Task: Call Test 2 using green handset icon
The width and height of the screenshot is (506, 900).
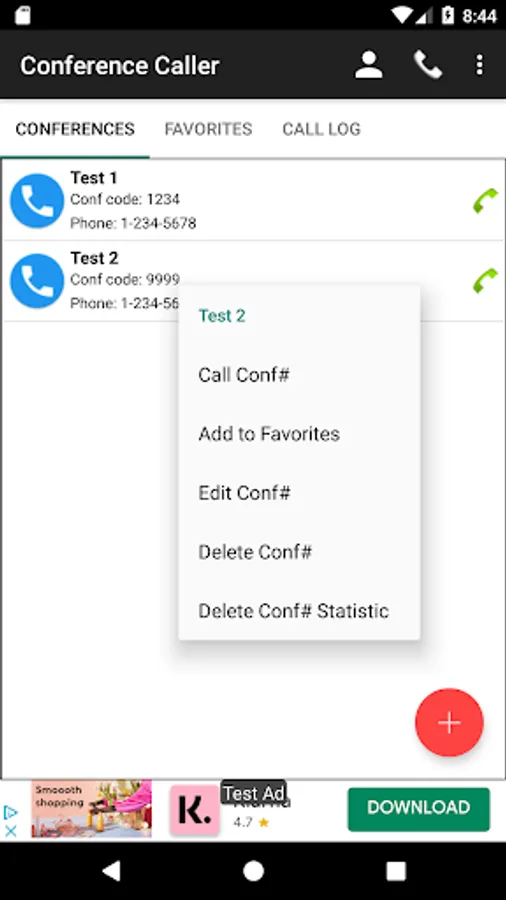Action: tap(485, 281)
